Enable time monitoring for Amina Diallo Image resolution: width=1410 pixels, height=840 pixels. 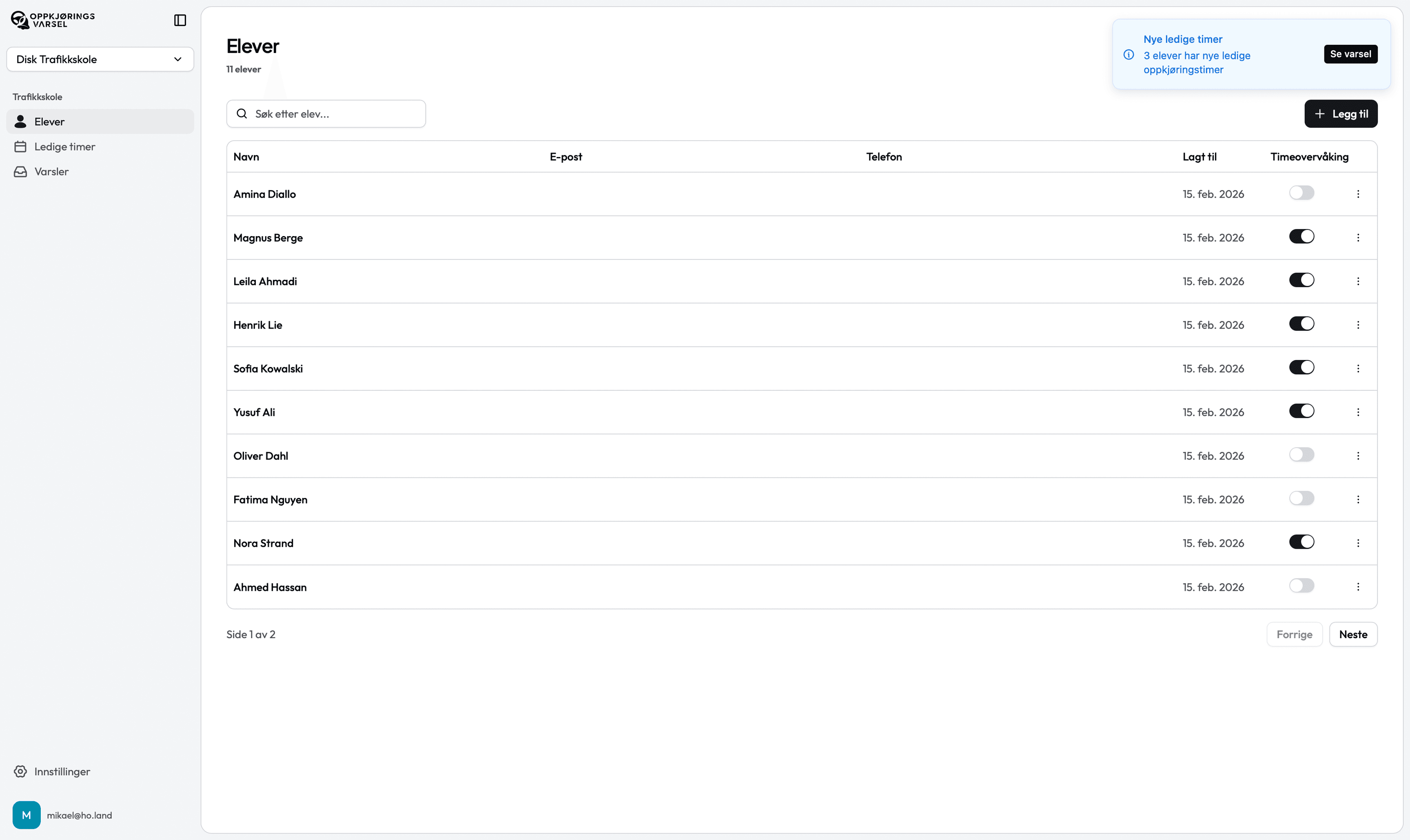tap(1301, 193)
